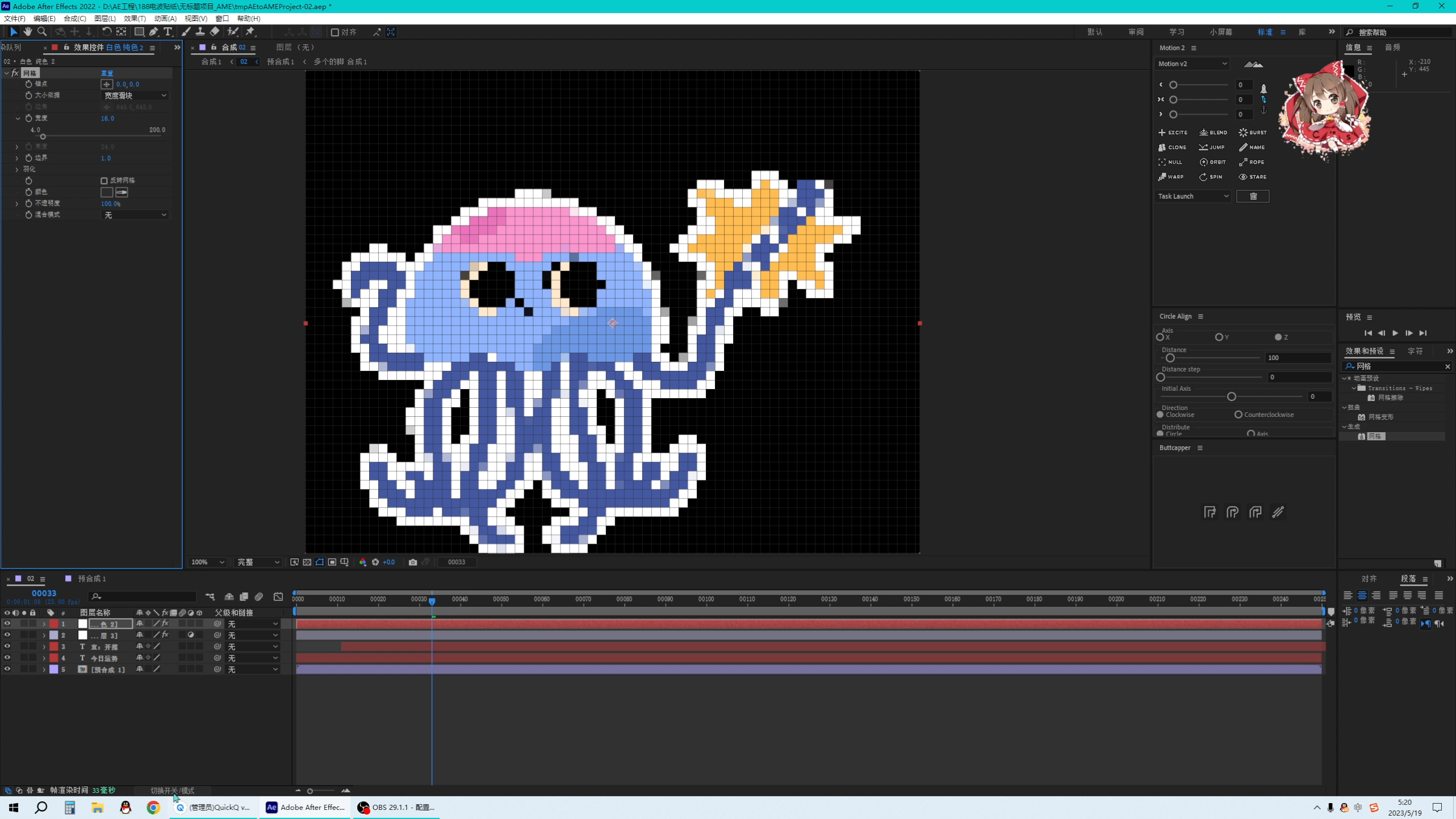Click the timeline layer search field
Viewport: 1456px width, 819px height.
142,596
